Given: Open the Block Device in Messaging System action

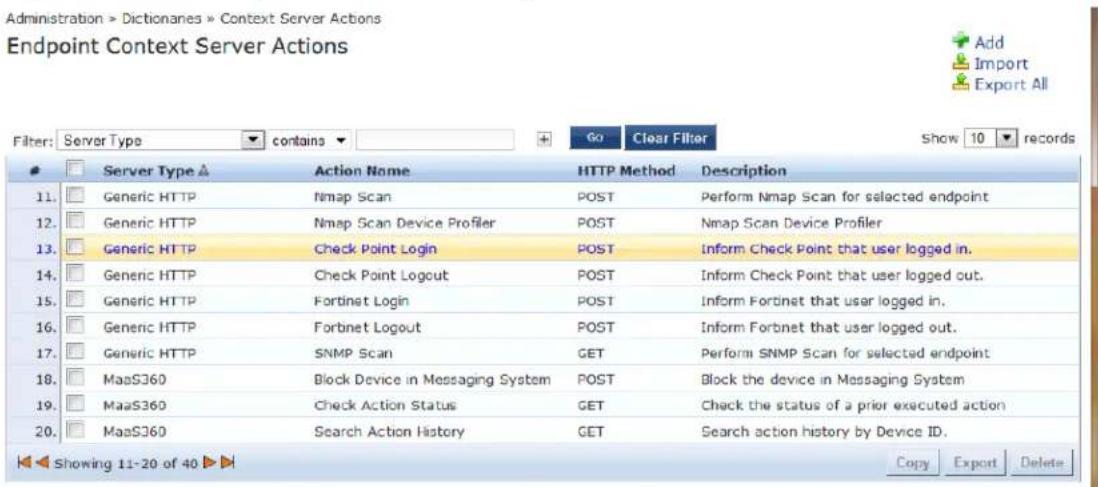Looking at the screenshot, I should (432, 378).
